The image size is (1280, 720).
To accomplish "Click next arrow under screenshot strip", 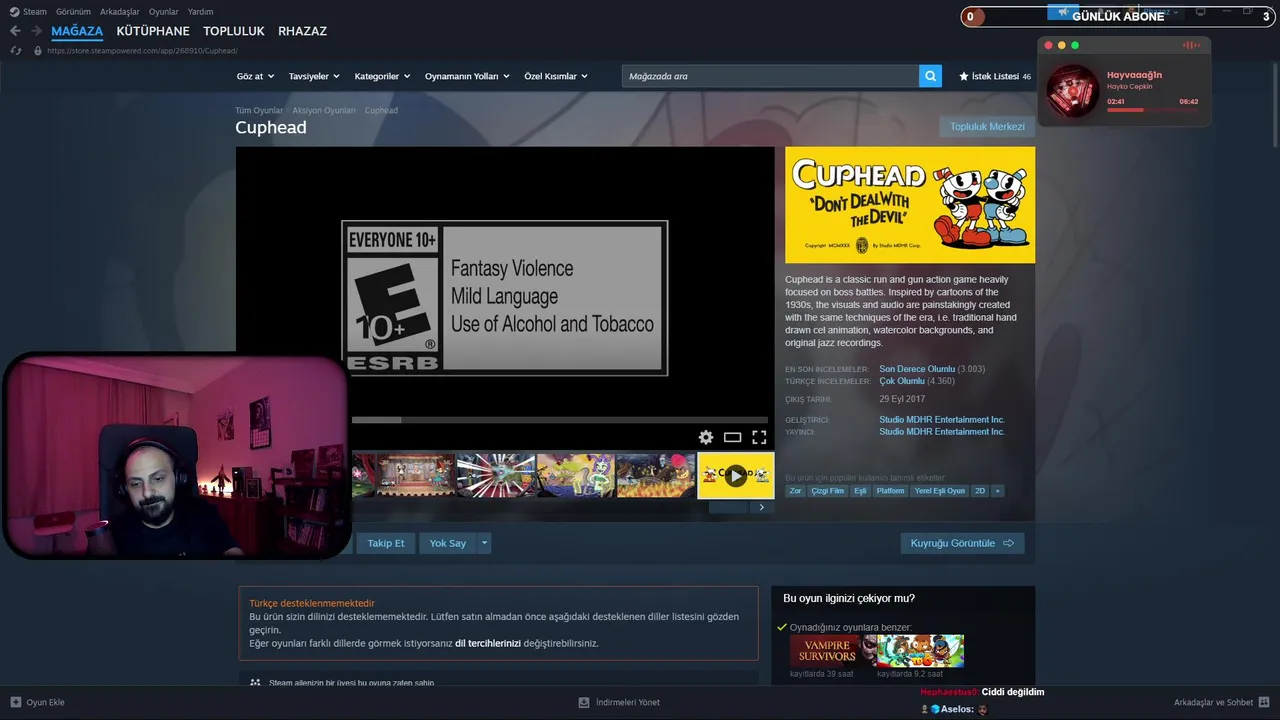I will point(761,507).
